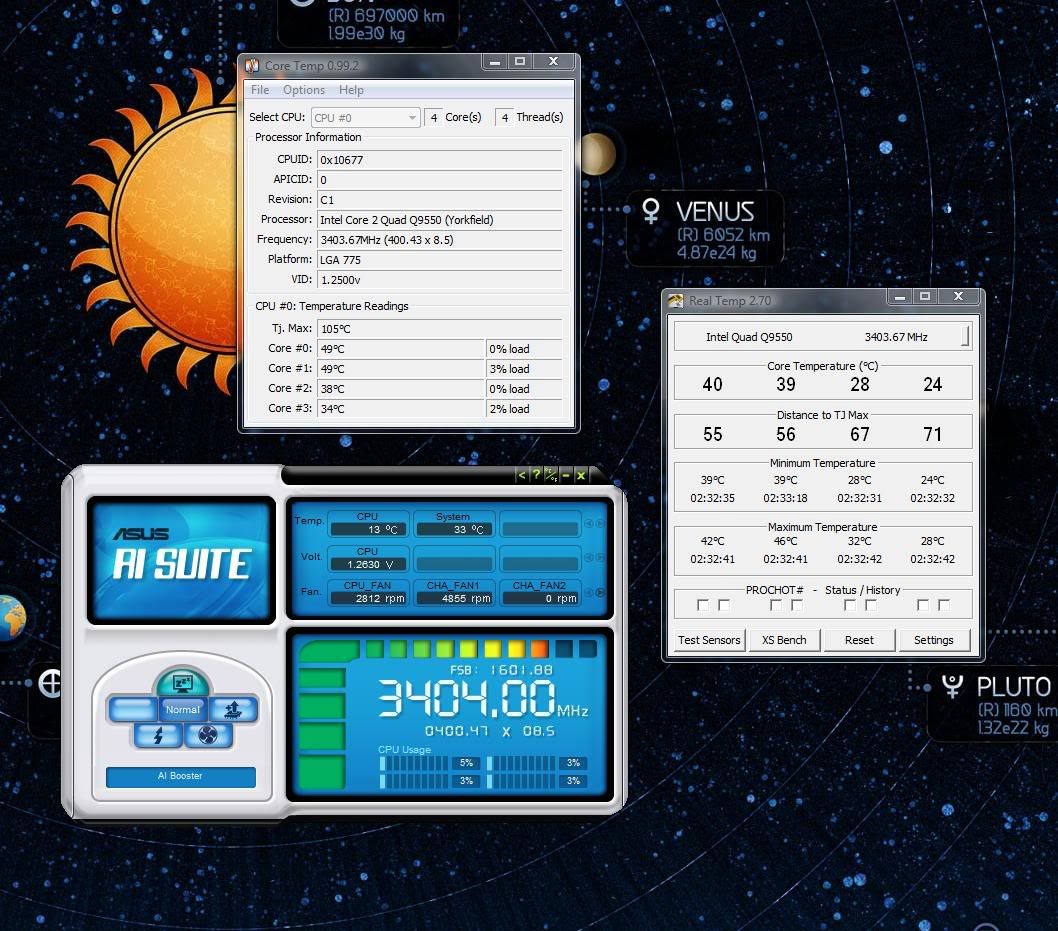Viewport: 1058px width, 931px height.
Task: Maximize the Core Temp window
Action: [520, 61]
